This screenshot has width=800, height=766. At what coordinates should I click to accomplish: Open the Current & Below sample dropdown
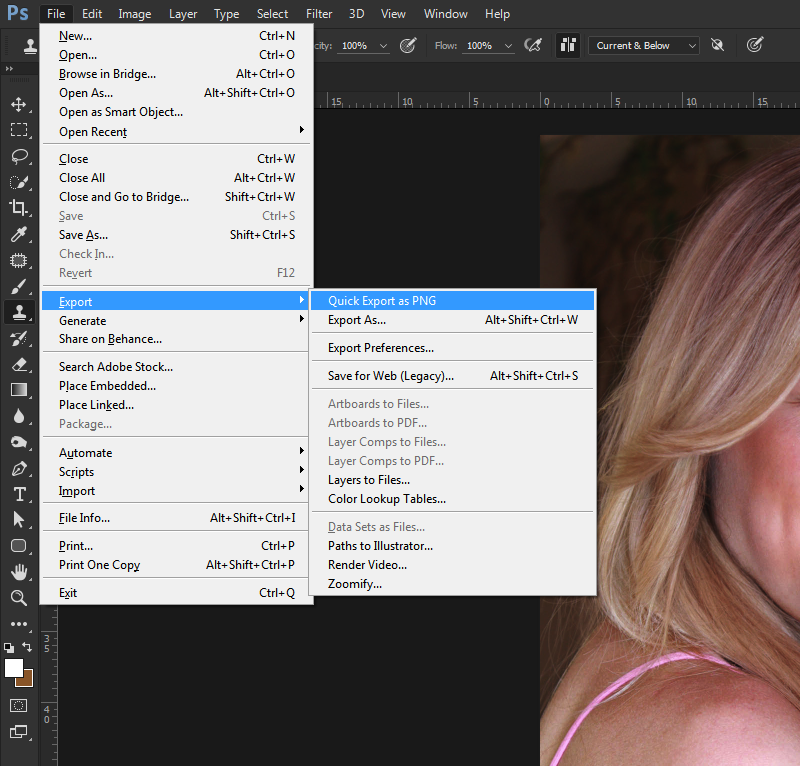644,45
